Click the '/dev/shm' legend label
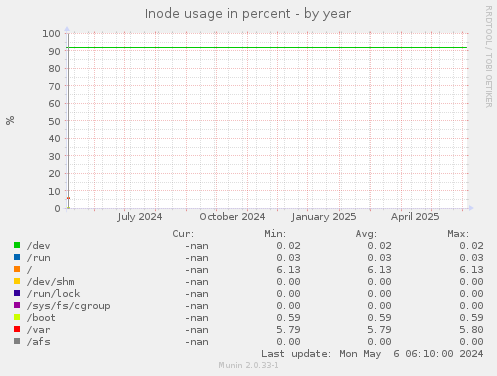Image resolution: width=497 pixels, height=376 pixels. click(x=51, y=282)
